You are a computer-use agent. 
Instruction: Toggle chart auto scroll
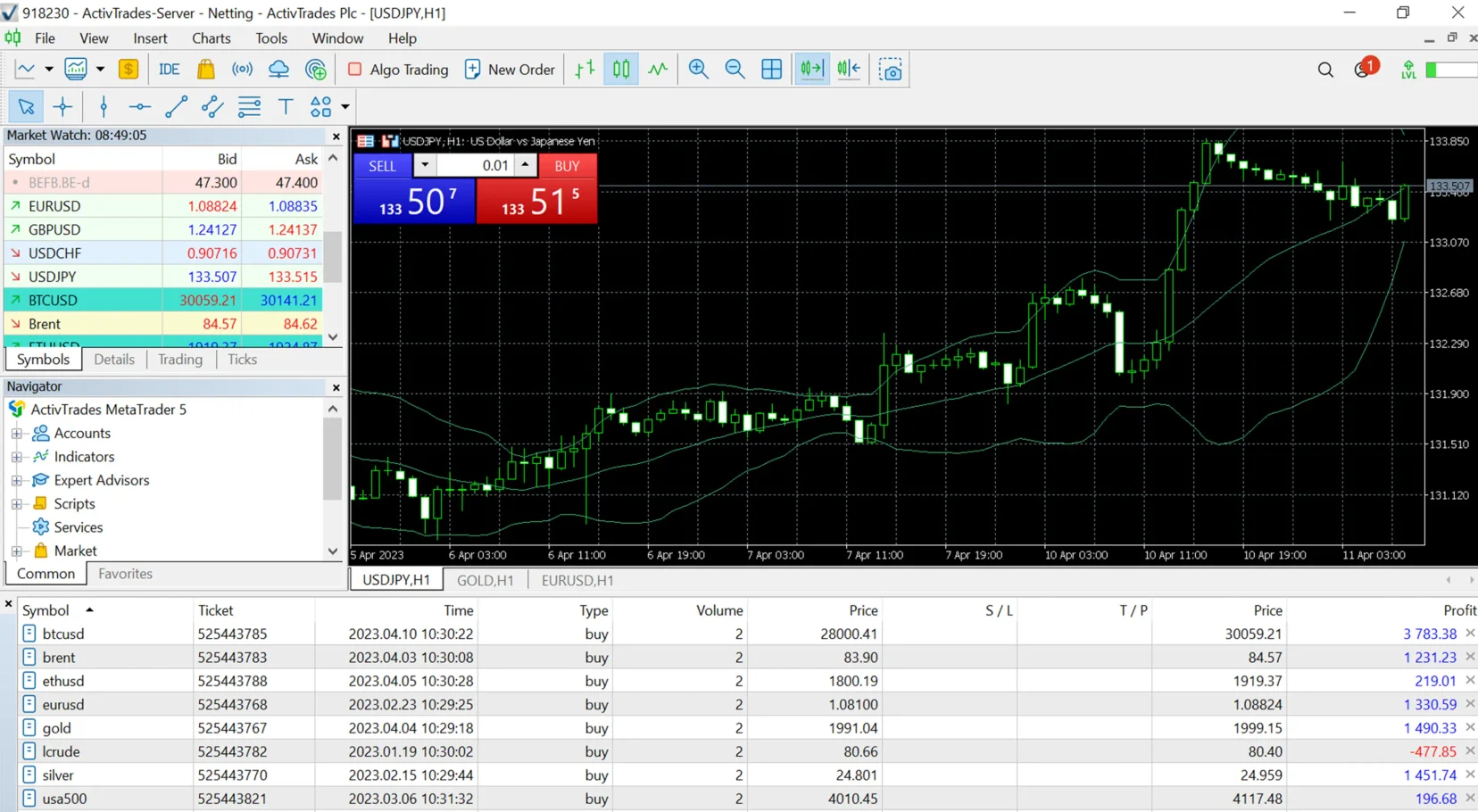pos(812,70)
